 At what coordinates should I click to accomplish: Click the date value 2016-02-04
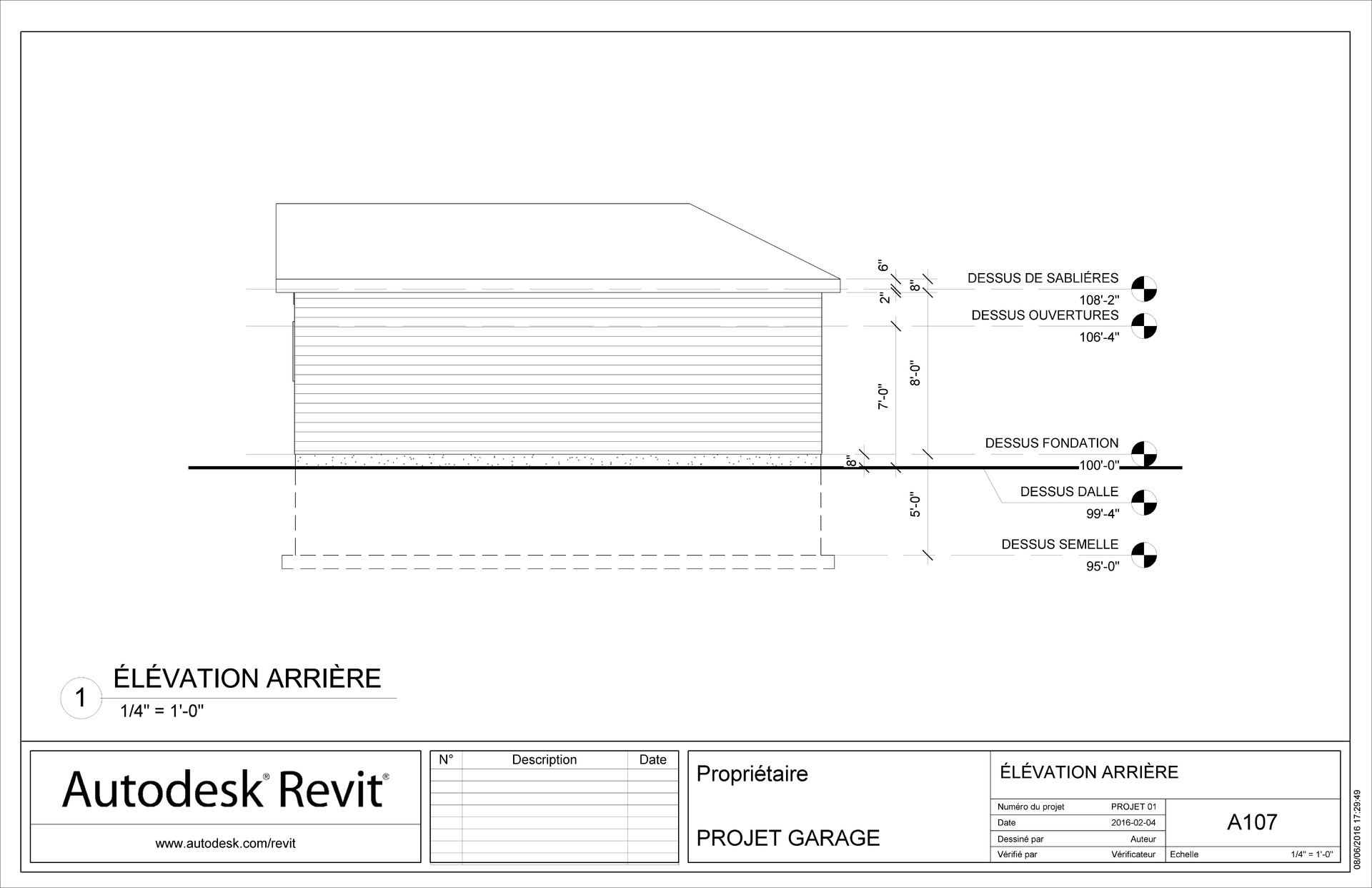pyautogui.click(x=1133, y=823)
